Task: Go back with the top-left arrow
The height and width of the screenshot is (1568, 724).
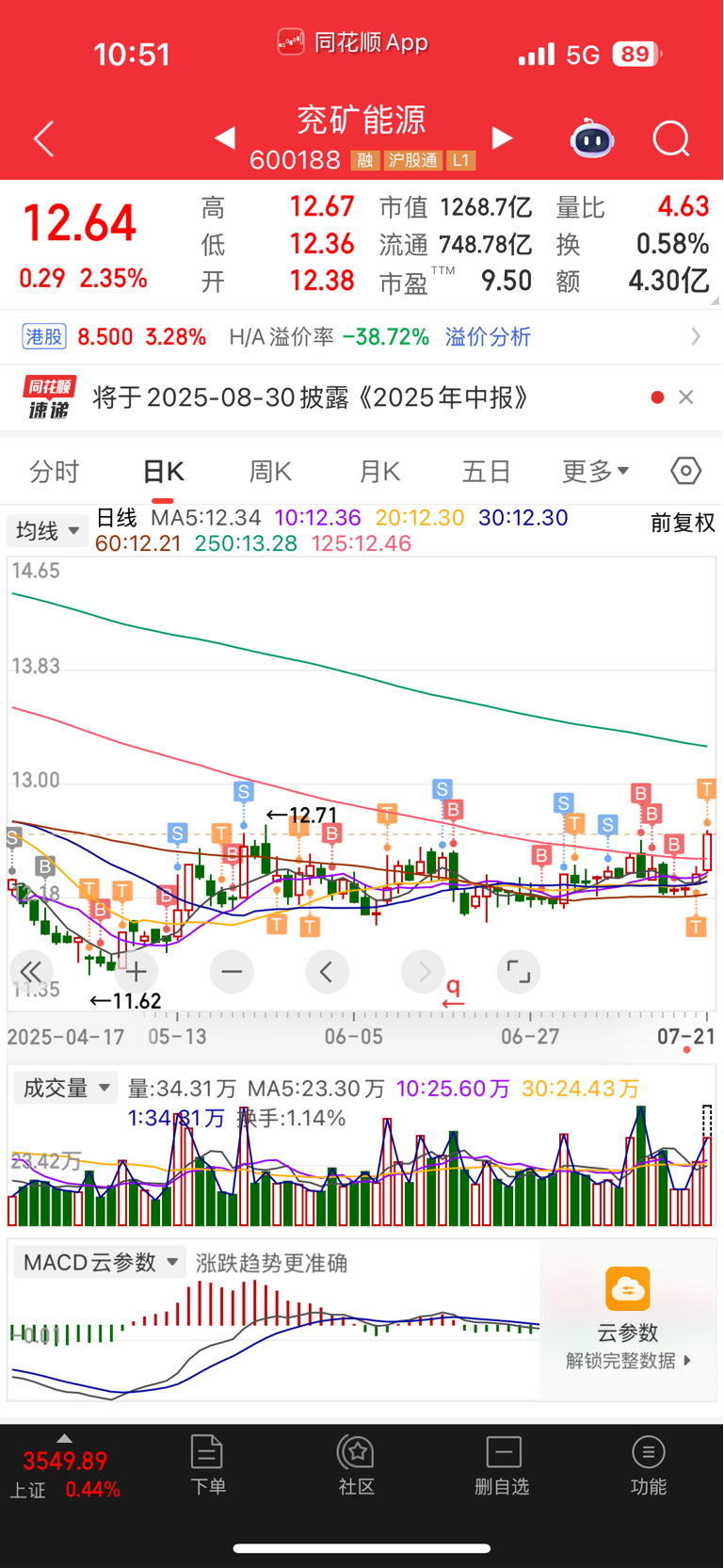Action: tap(43, 139)
